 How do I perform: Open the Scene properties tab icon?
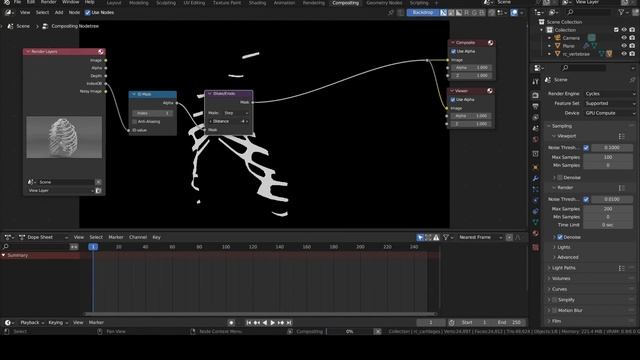[x=536, y=129]
